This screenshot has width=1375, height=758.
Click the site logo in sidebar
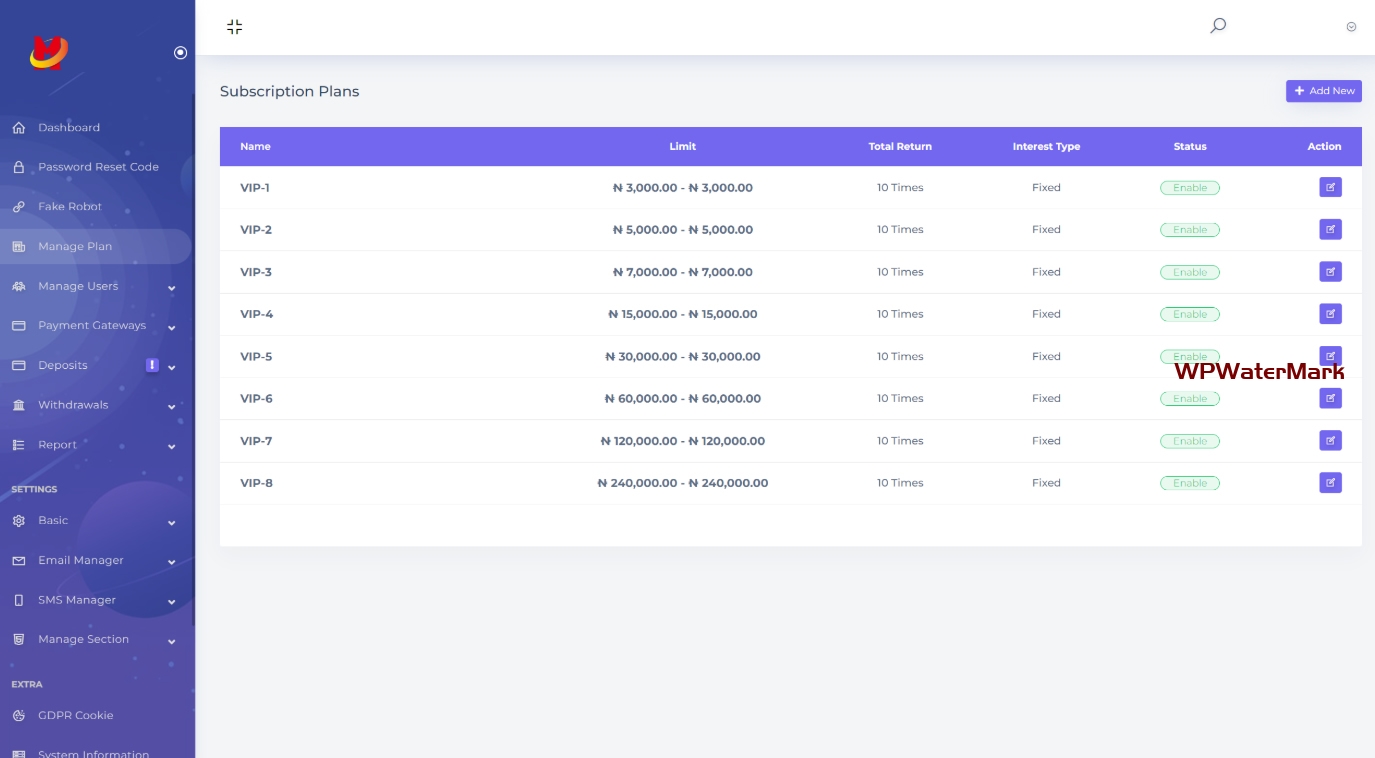(48, 52)
